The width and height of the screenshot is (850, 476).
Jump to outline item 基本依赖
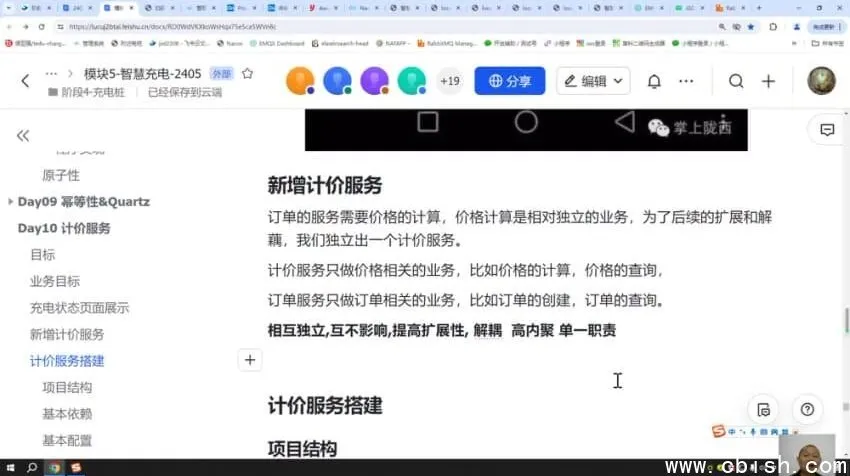point(67,414)
